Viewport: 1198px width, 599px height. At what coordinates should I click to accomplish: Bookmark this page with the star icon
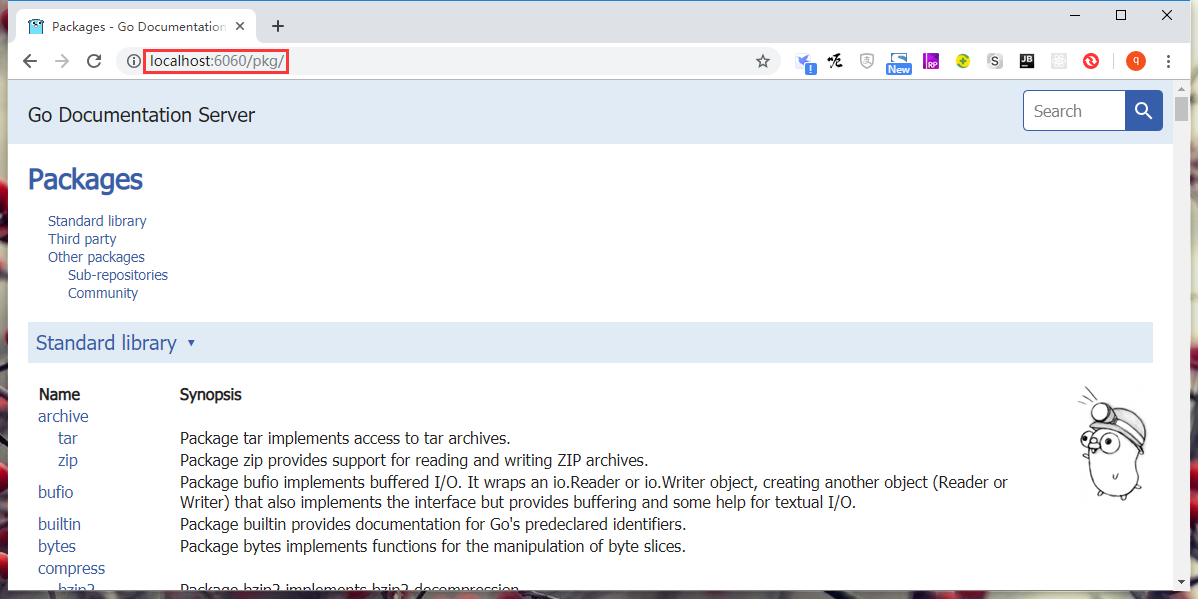pyautogui.click(x=763, y=61)
